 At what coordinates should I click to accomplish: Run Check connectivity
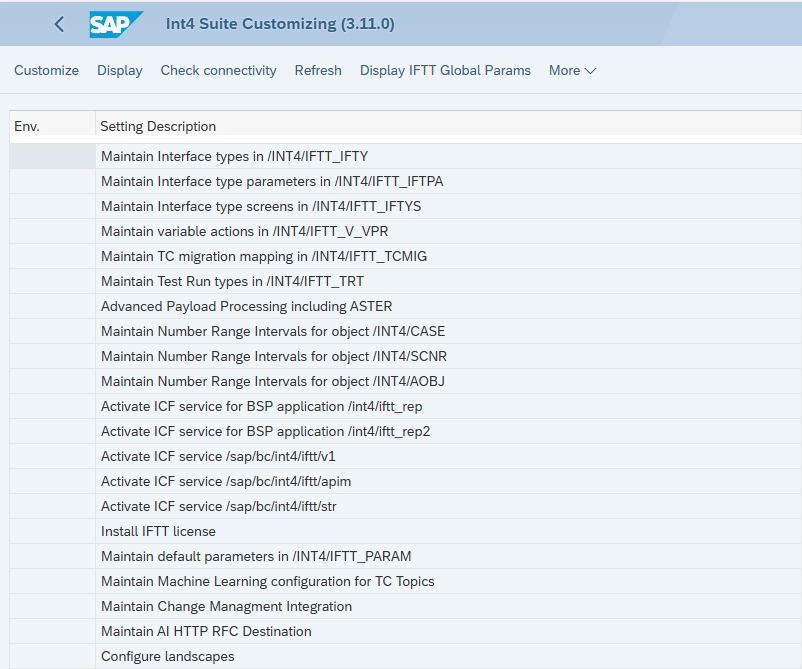(x=218, y=70)
